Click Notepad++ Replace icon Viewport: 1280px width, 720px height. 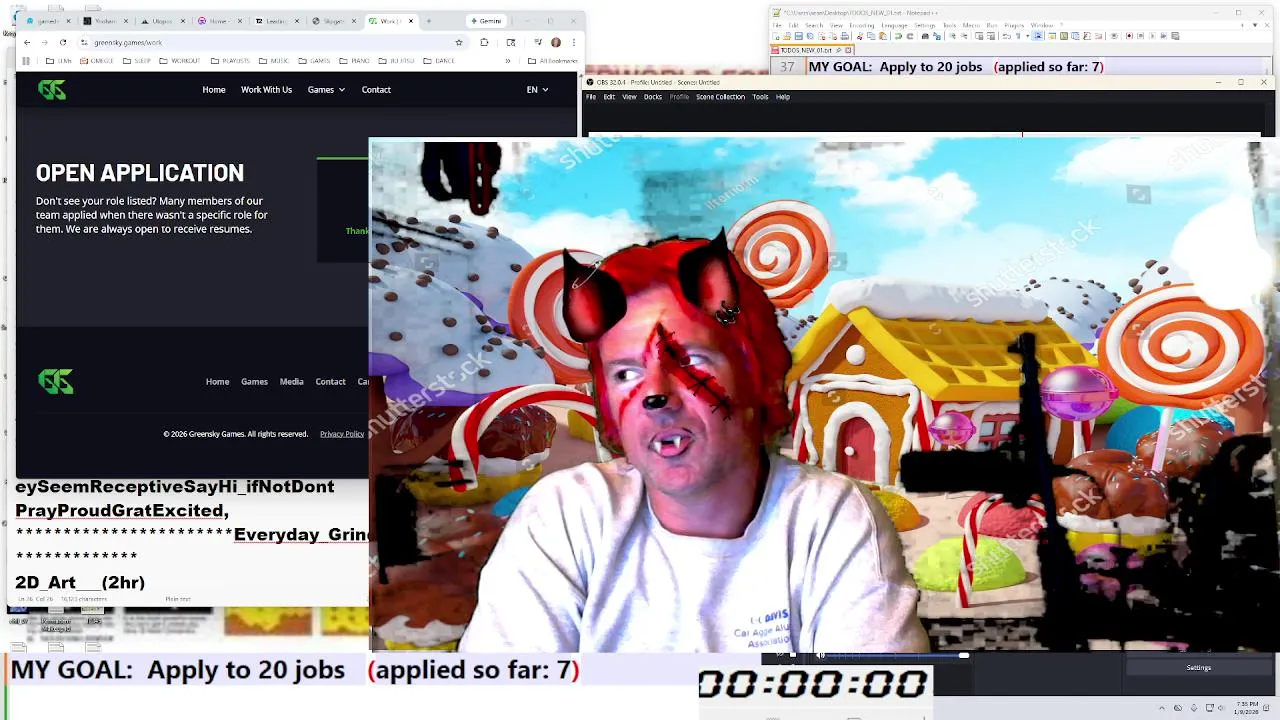(x=937, y=36)
